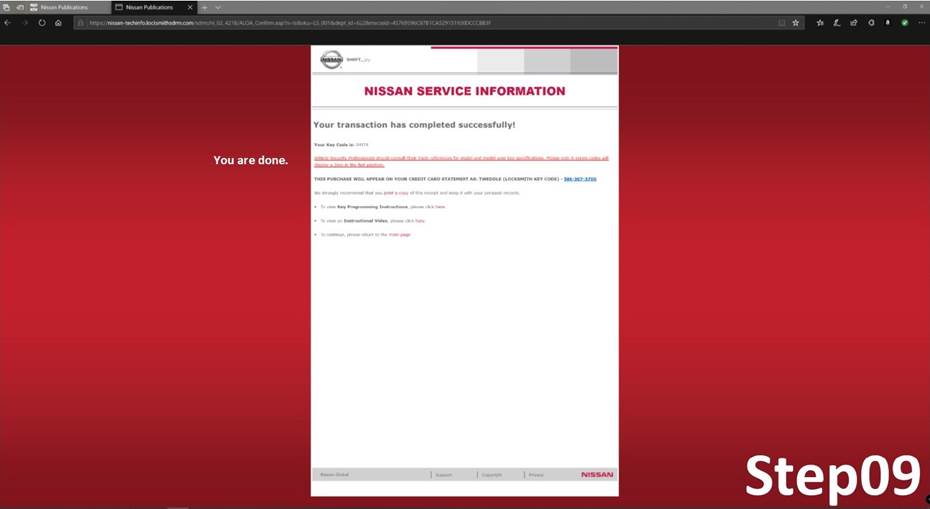Screen dimensions: 930x509
Task: View site security lock information
Action: (x=81, y=23)
